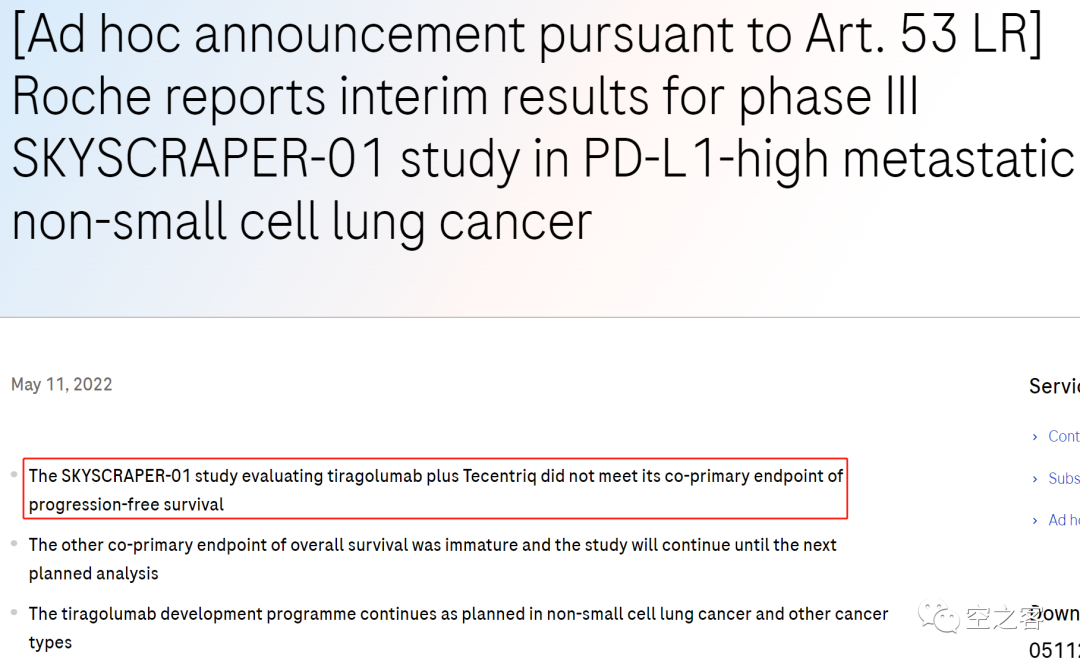1080x665 pixels.
Task: Click the tiragolumab development programme bullet text
Action: point(458,628)
